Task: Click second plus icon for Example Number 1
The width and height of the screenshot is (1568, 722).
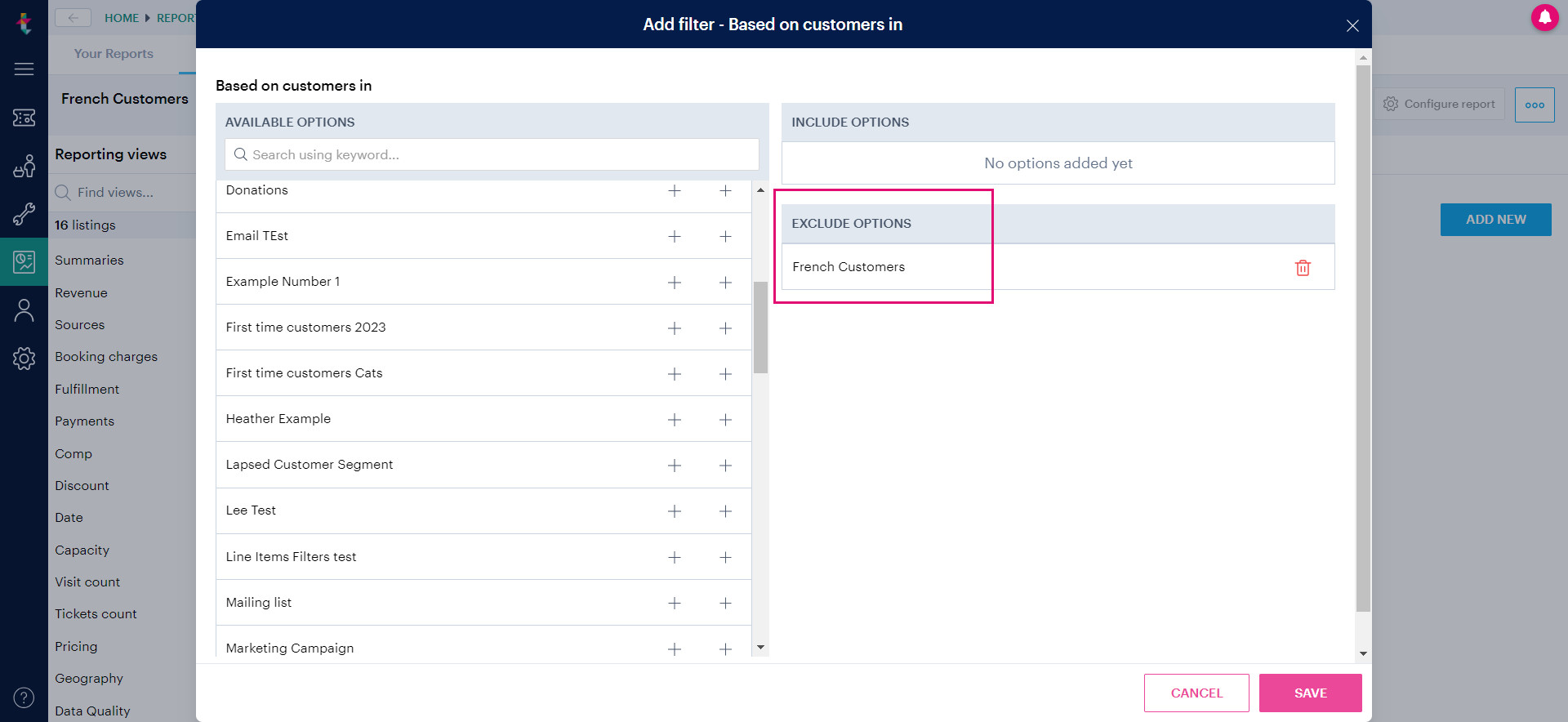Action: [725, 282]
